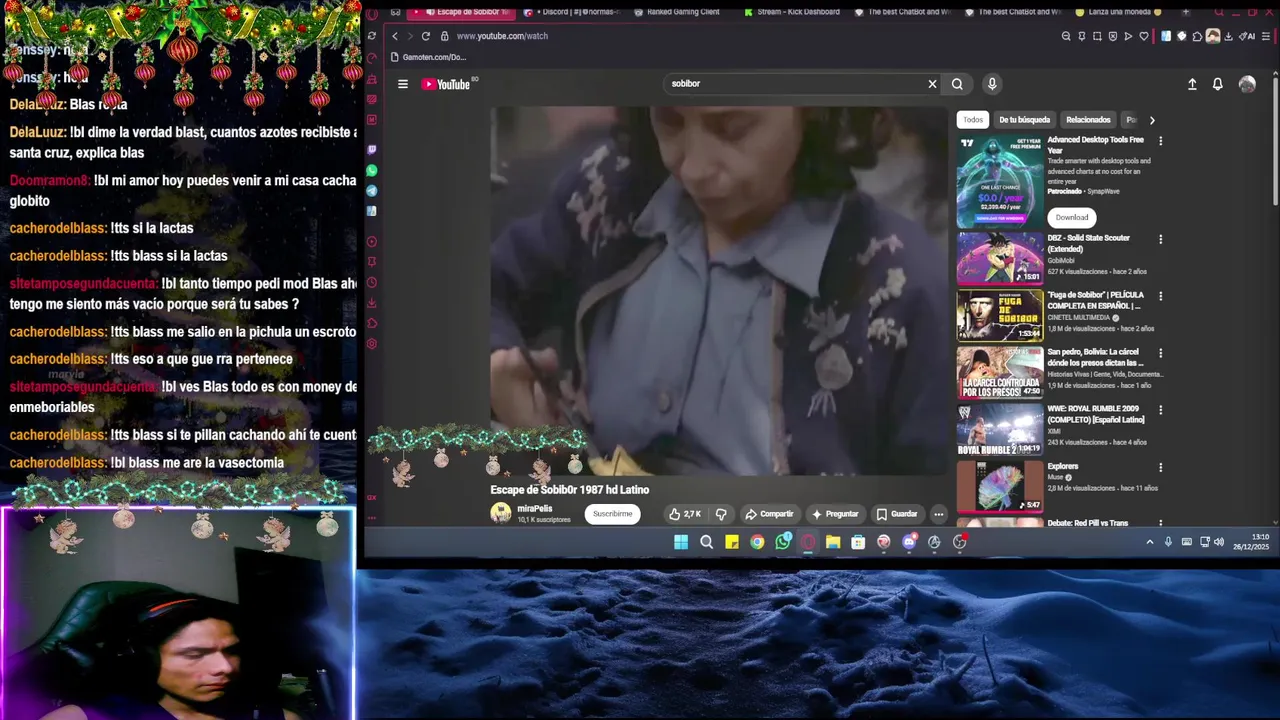Open the downloads icon in the Opera sidebar

[x=372, y=303]
